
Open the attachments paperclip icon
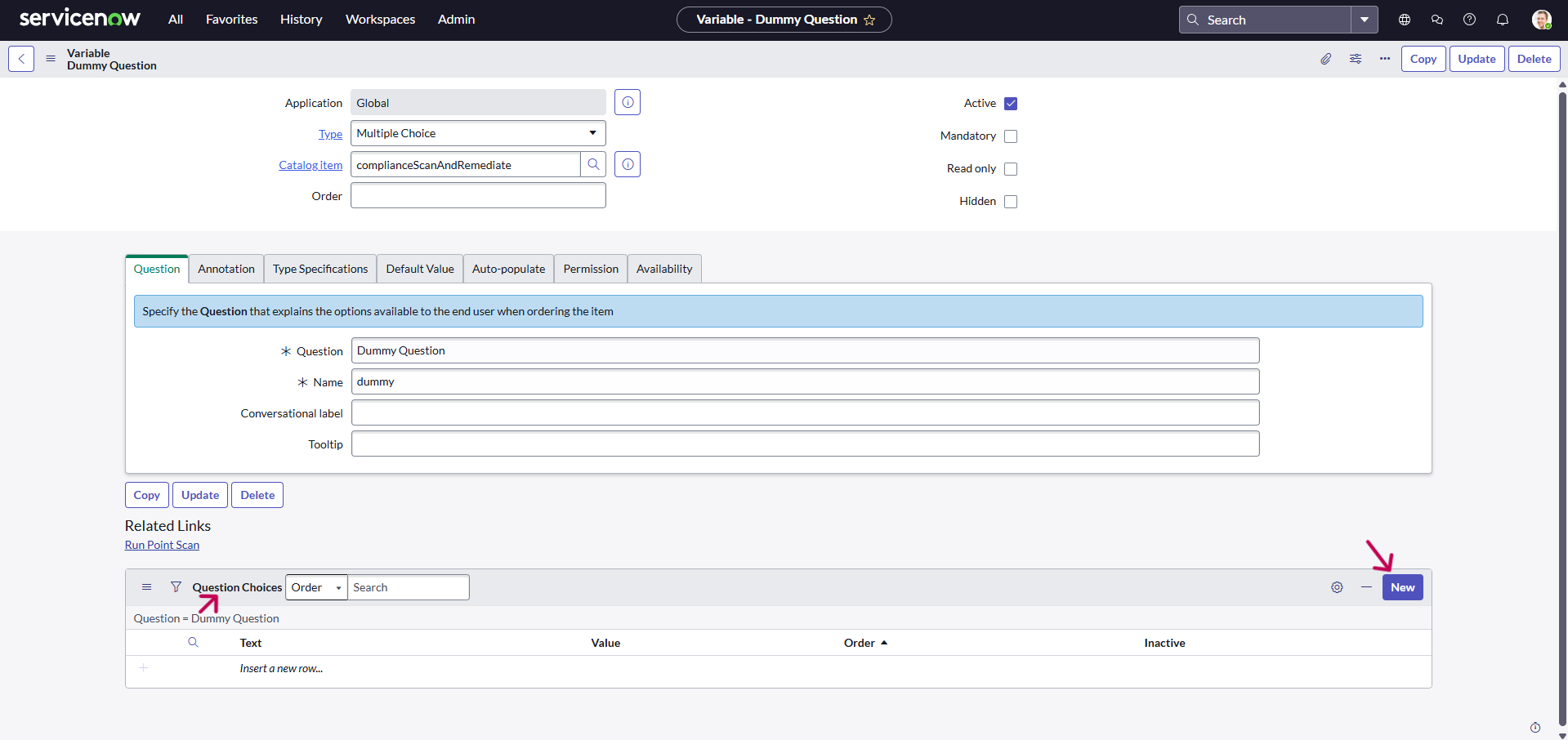(x=1325, y=59)
